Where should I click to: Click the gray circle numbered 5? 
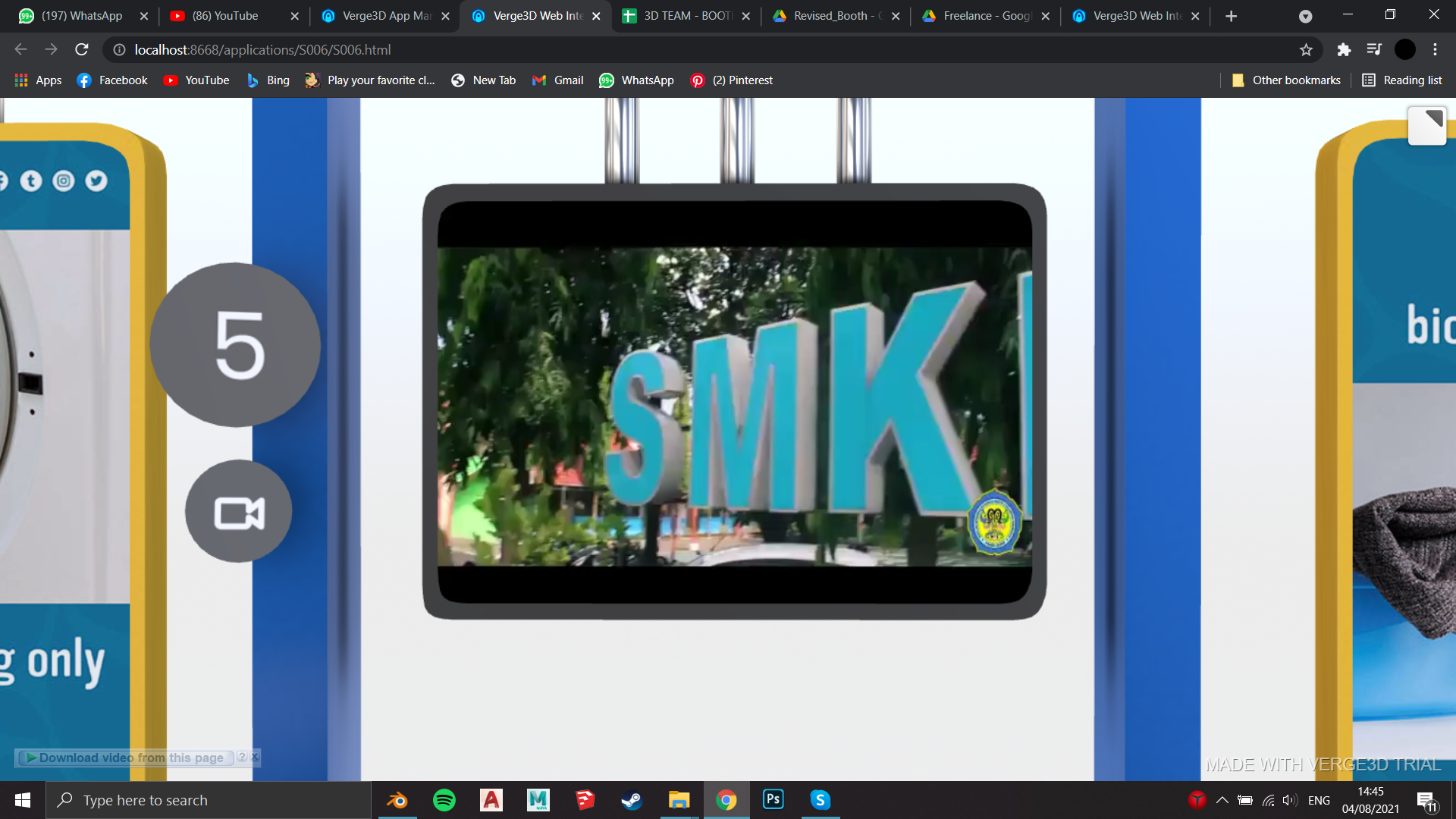coord(236,345)
